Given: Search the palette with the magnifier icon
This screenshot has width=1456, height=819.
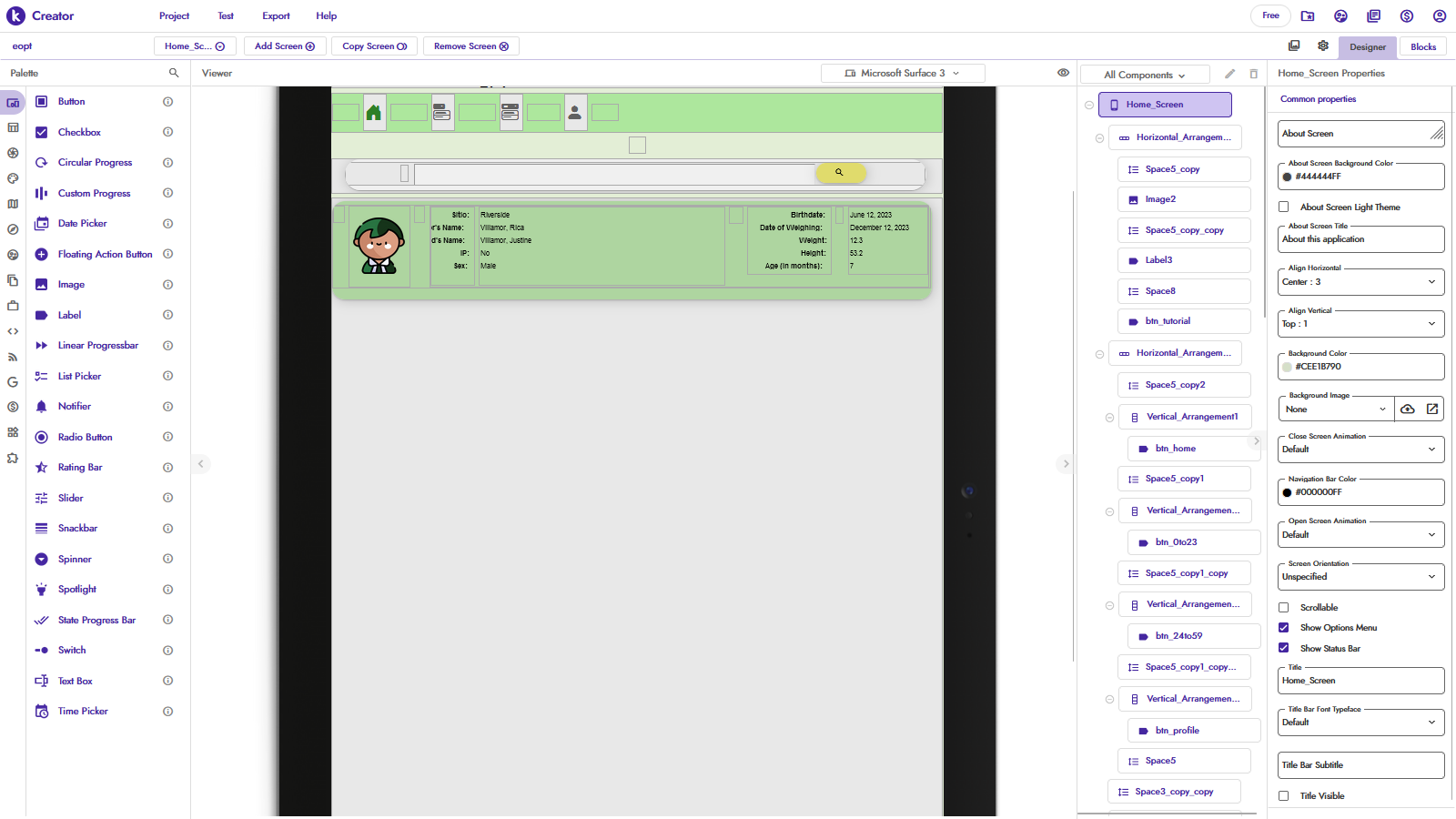Looking at the screenshot, I should tap(174, 73).
